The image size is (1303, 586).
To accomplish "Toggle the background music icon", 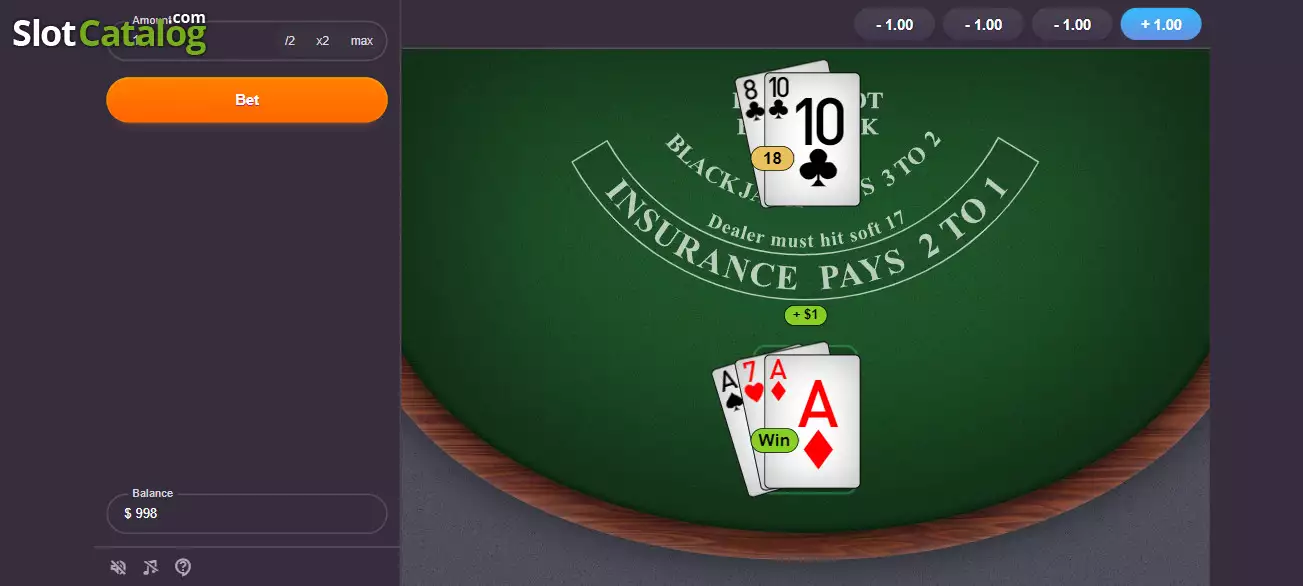I will pos(150,568).
